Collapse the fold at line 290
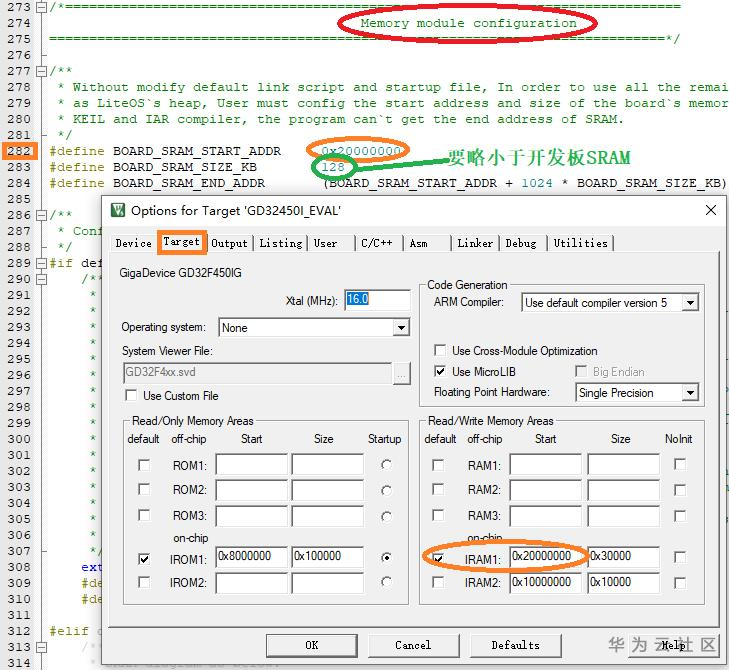 (x=42, y=279)
